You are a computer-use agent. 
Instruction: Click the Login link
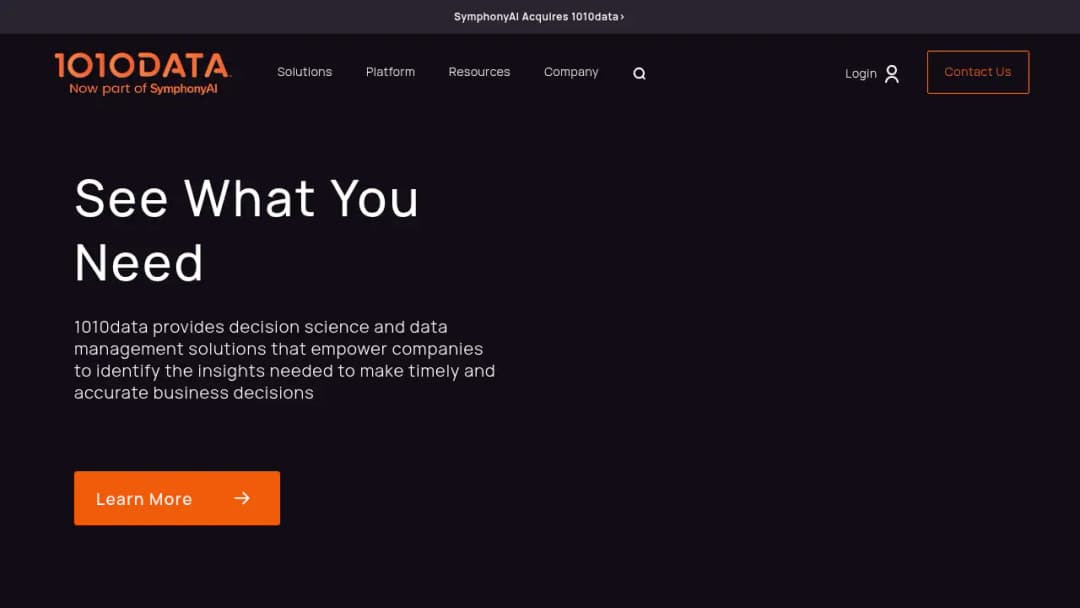[x=861, y=74]
